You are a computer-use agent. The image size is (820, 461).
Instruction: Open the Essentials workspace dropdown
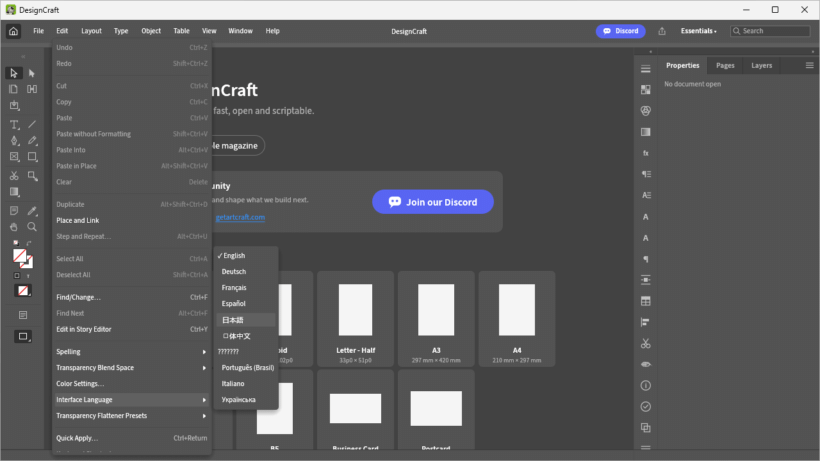[698, 31]
